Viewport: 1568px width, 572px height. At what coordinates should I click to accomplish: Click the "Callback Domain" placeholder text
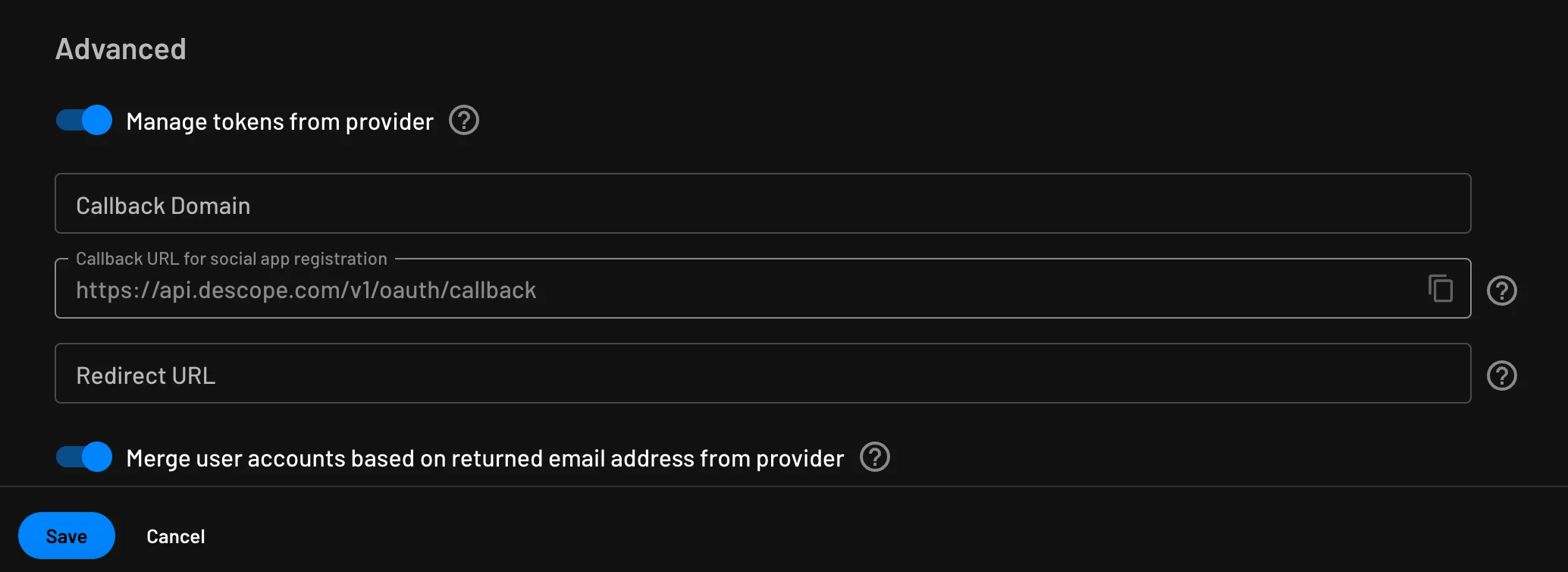(x=163, y=206)
